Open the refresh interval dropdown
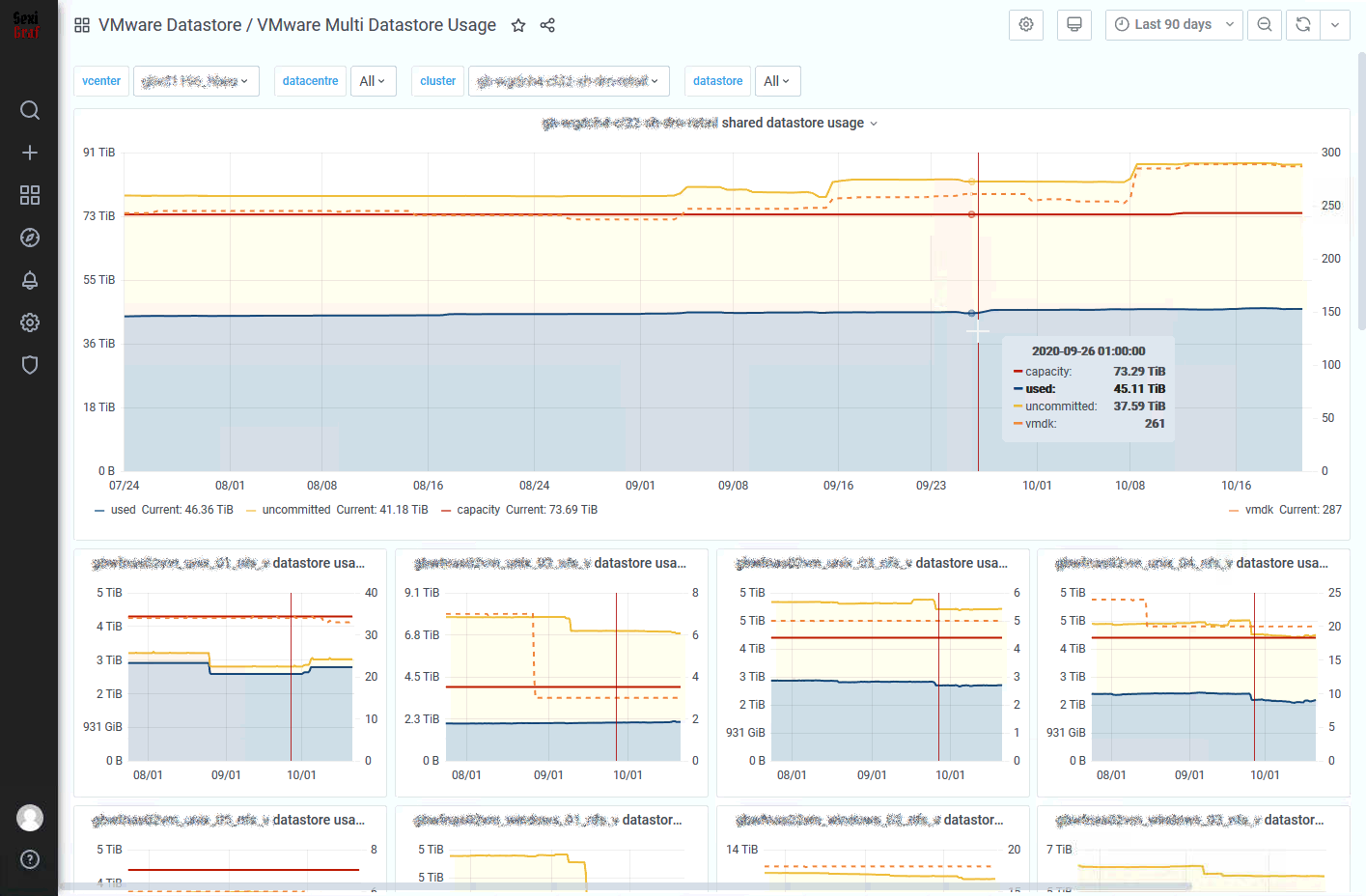 [x=1335, y=25]
